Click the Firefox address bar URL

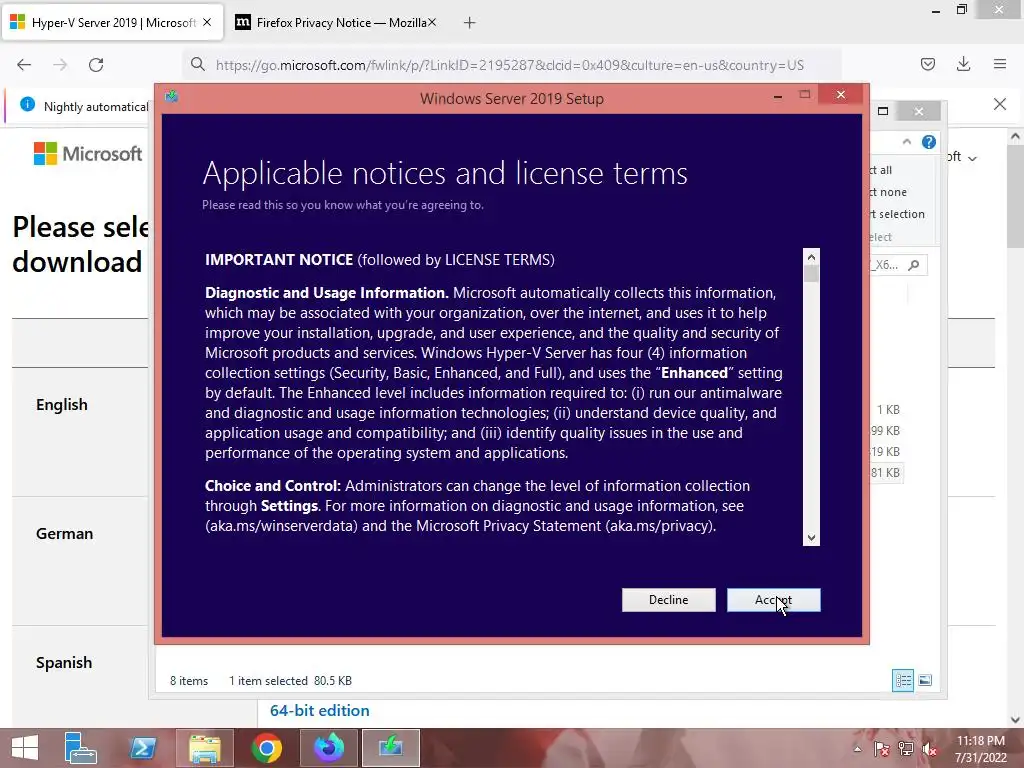tap(509, 65)
